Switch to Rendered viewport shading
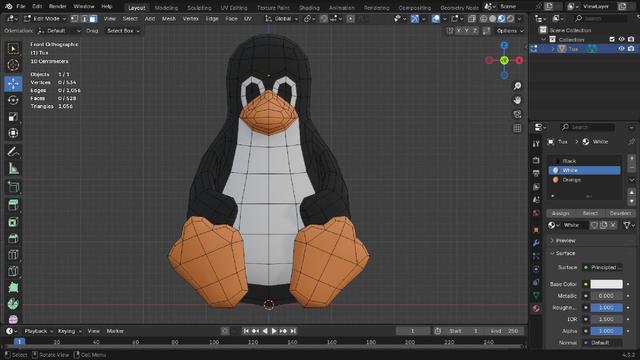 click(x=510, y=19)
